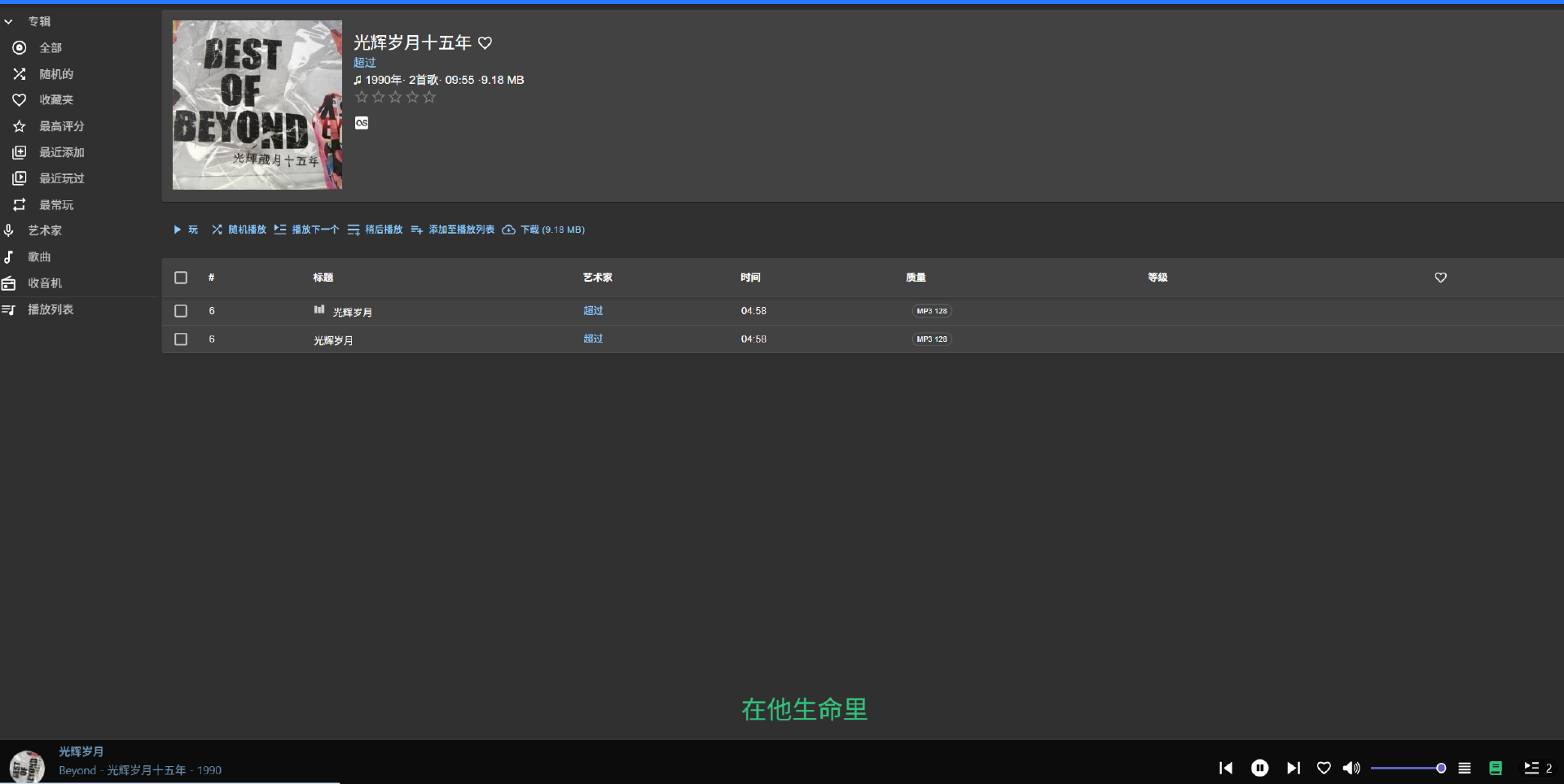Check the first 光辉岁月 track checkbox
The width and height of the screenshot is (1564, 784).
[x=181, y=311]
